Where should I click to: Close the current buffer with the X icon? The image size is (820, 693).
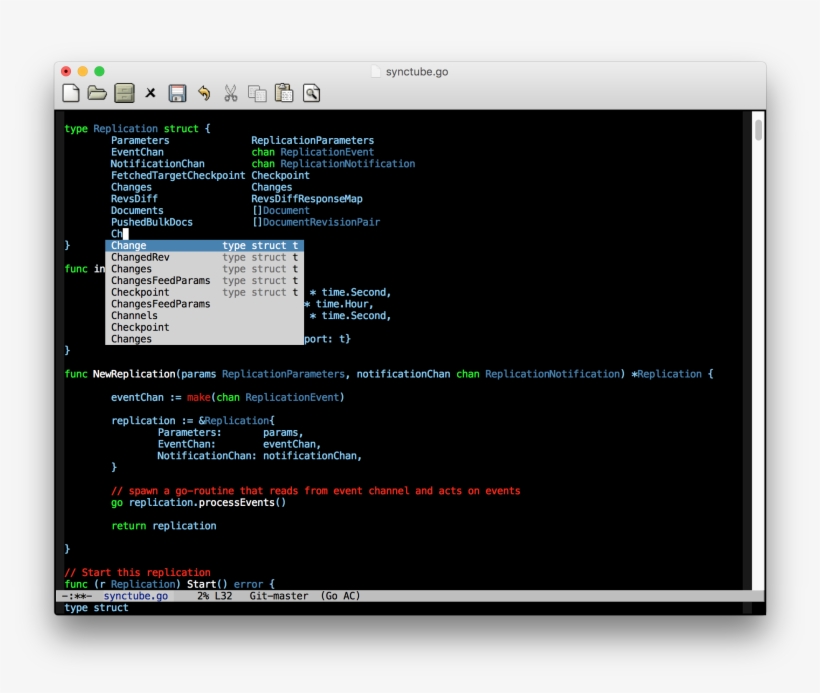pos(150,93)
